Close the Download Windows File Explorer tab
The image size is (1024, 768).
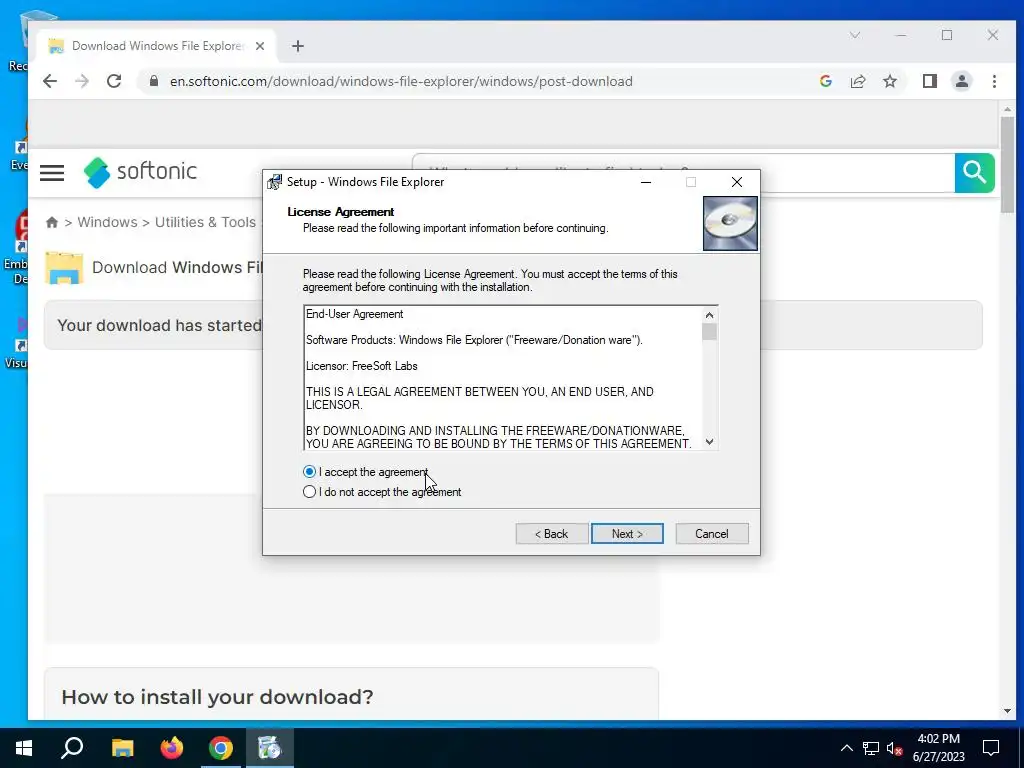(x=260, y=46)
